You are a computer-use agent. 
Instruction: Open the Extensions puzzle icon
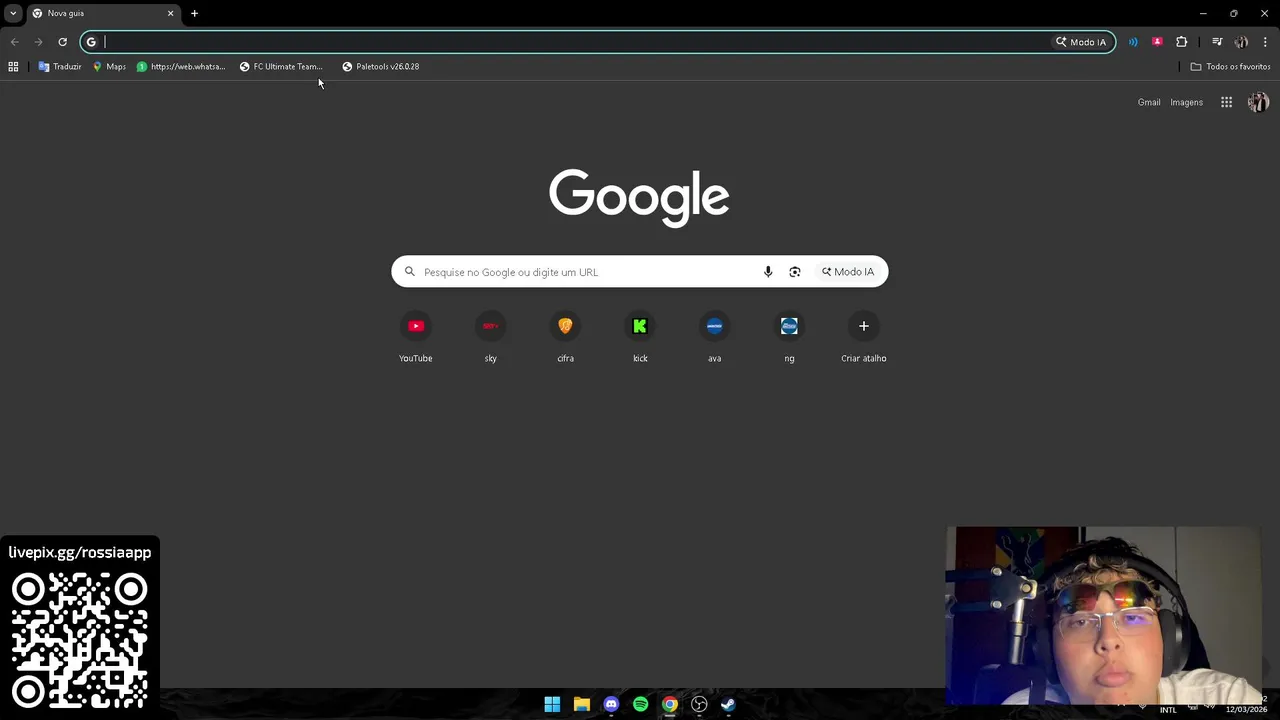point(1182,42)
